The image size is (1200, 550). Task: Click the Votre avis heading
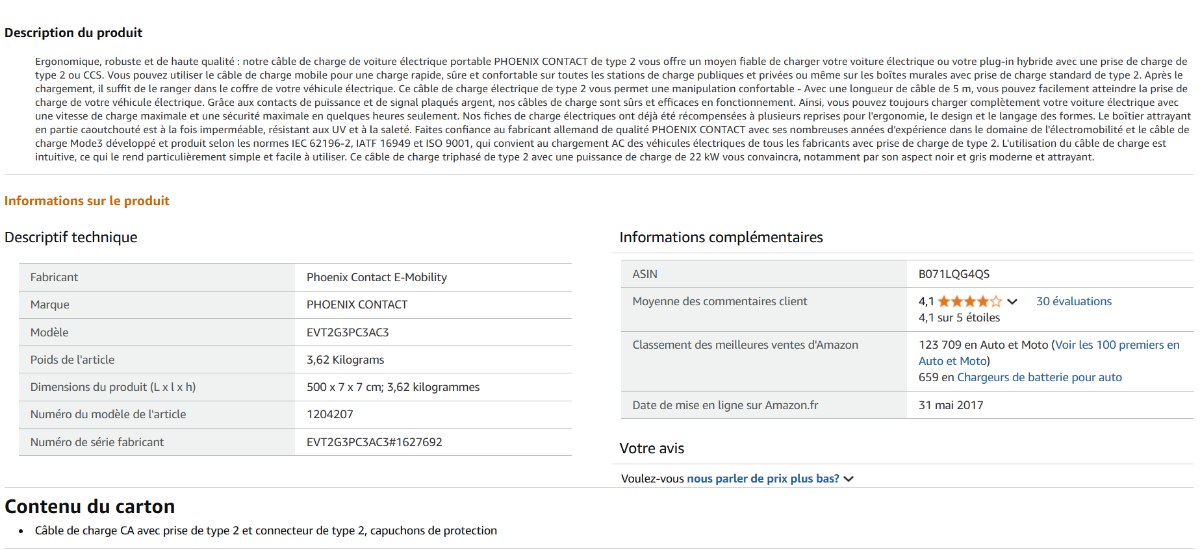point(652,448)
